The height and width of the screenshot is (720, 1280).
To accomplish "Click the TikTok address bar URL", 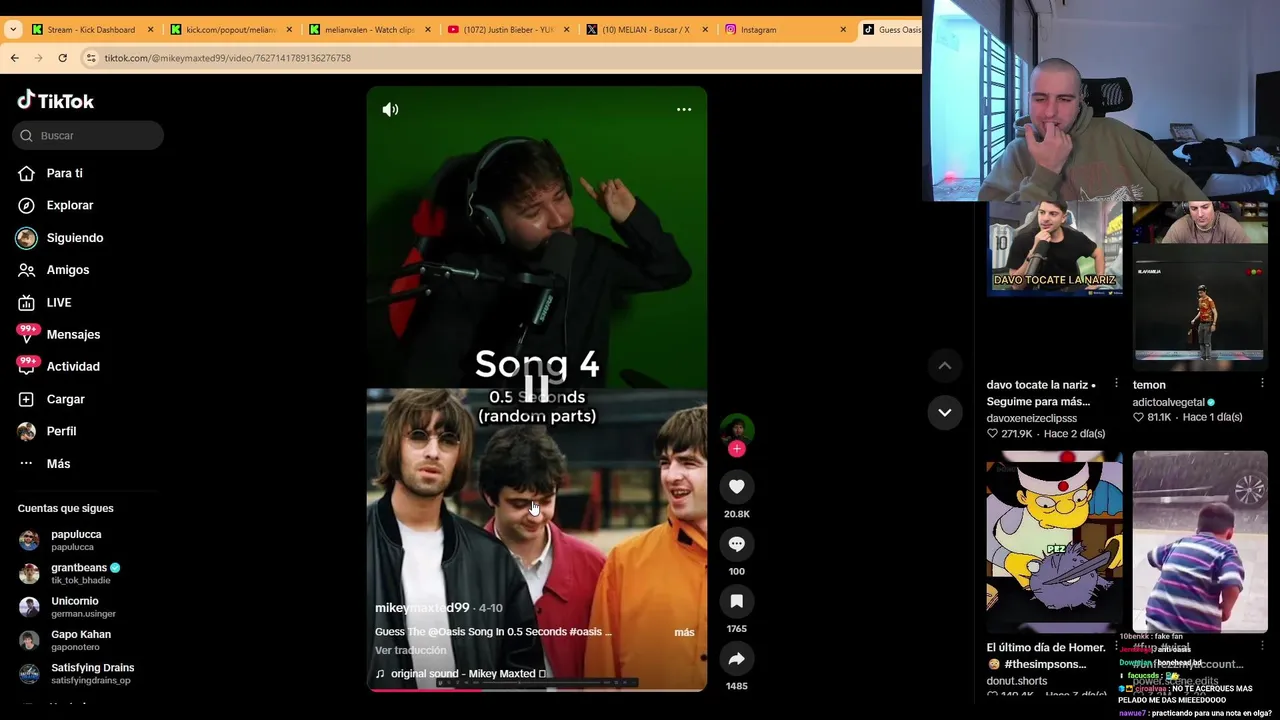I will 228,59.
